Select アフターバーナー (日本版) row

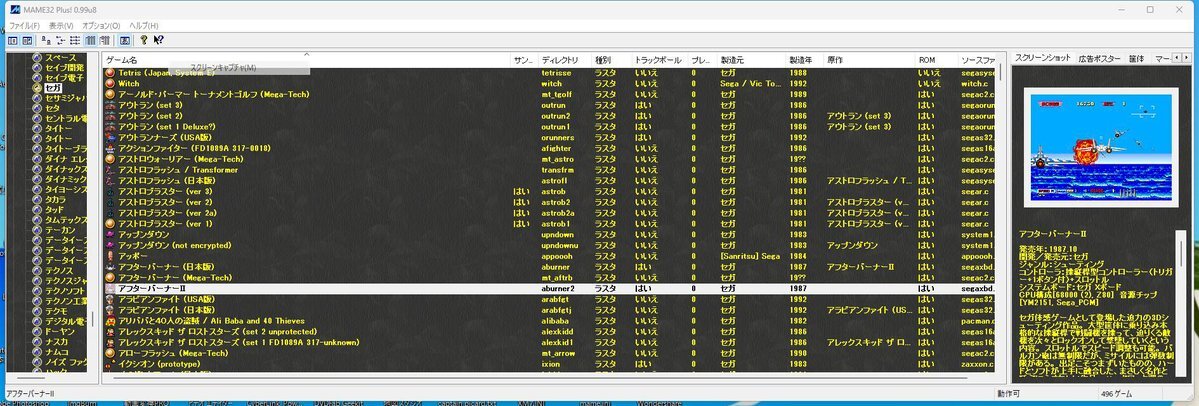(550, 267)
